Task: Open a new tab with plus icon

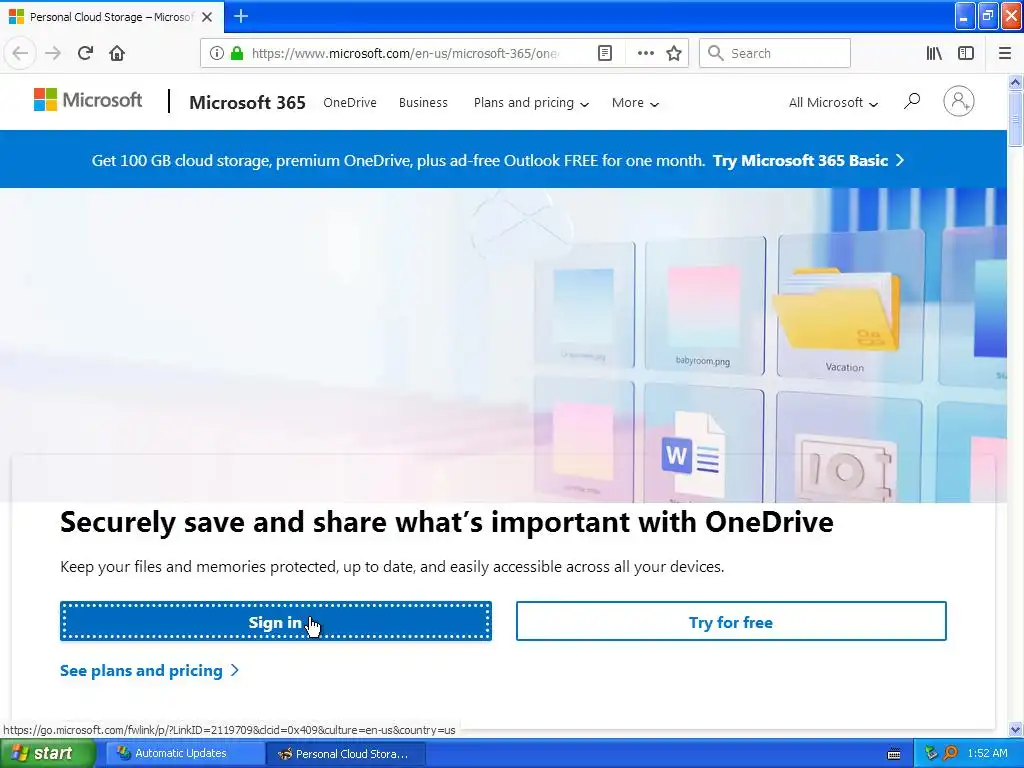Action: pos(240,16)
